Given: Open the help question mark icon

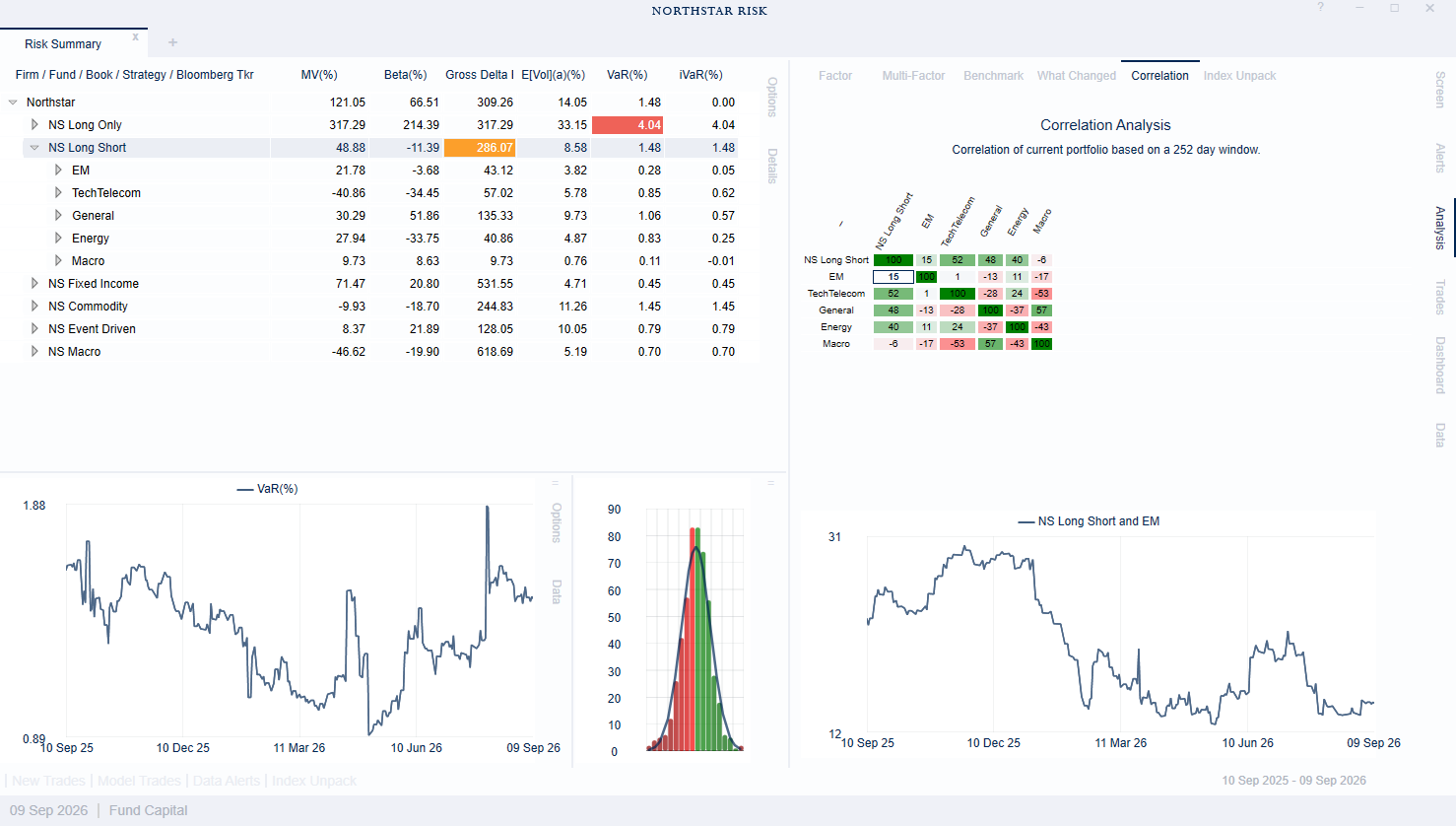Looking at the screenshot, I should point(1321,8).
